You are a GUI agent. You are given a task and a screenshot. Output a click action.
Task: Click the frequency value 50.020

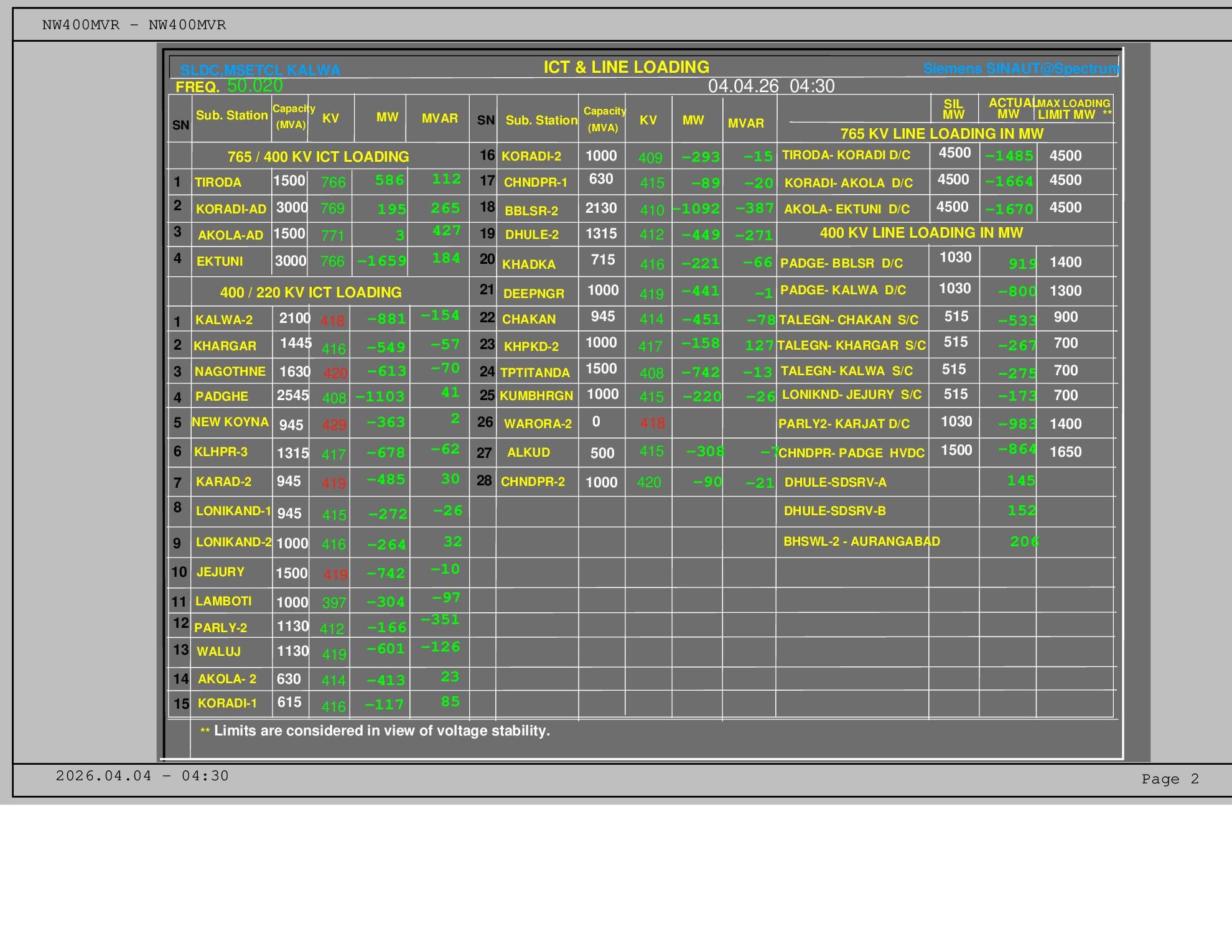click(254, 86)
